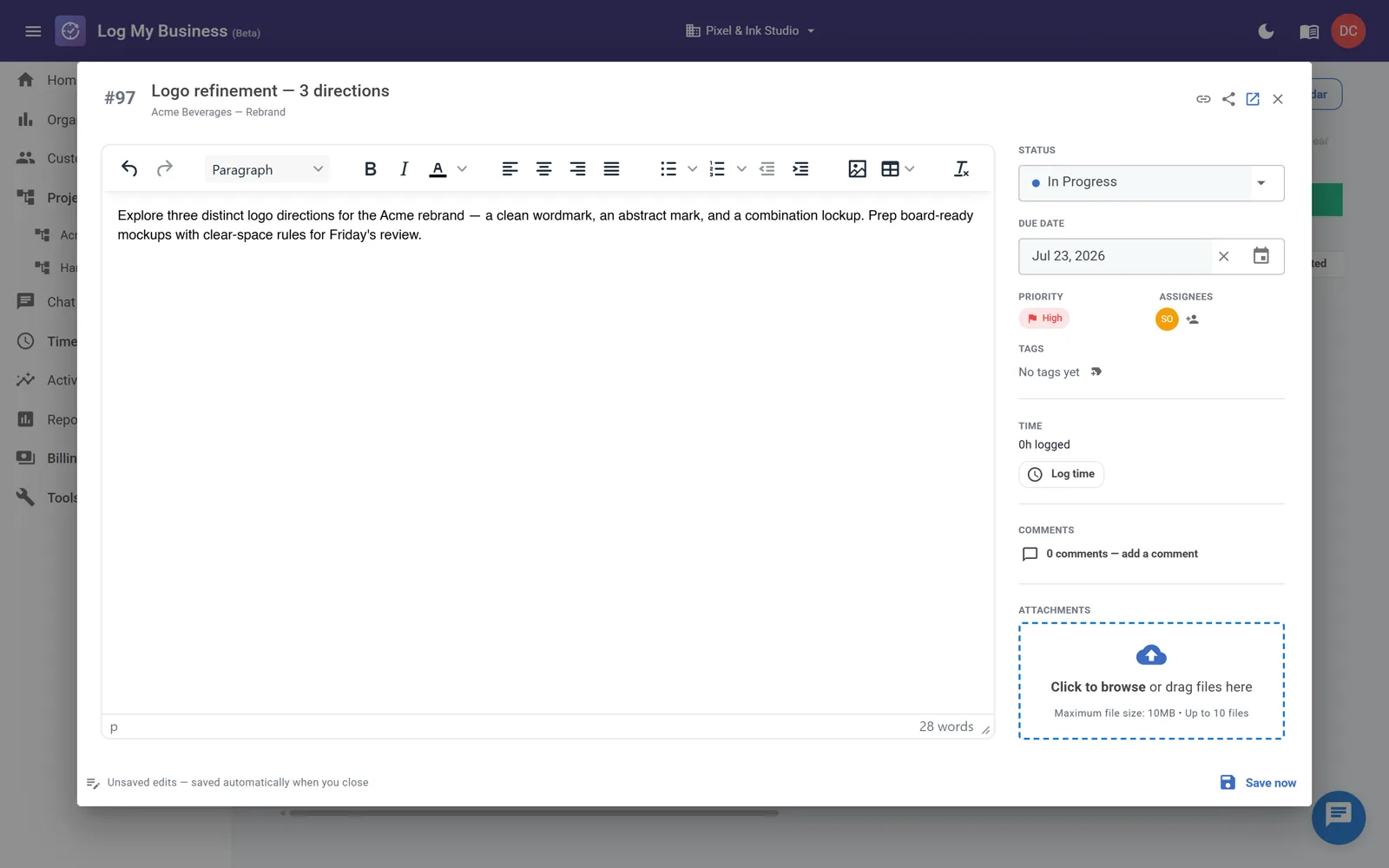Add a tag to the task
This screenshot has height=868, width=1389.
pos(1096,372)
